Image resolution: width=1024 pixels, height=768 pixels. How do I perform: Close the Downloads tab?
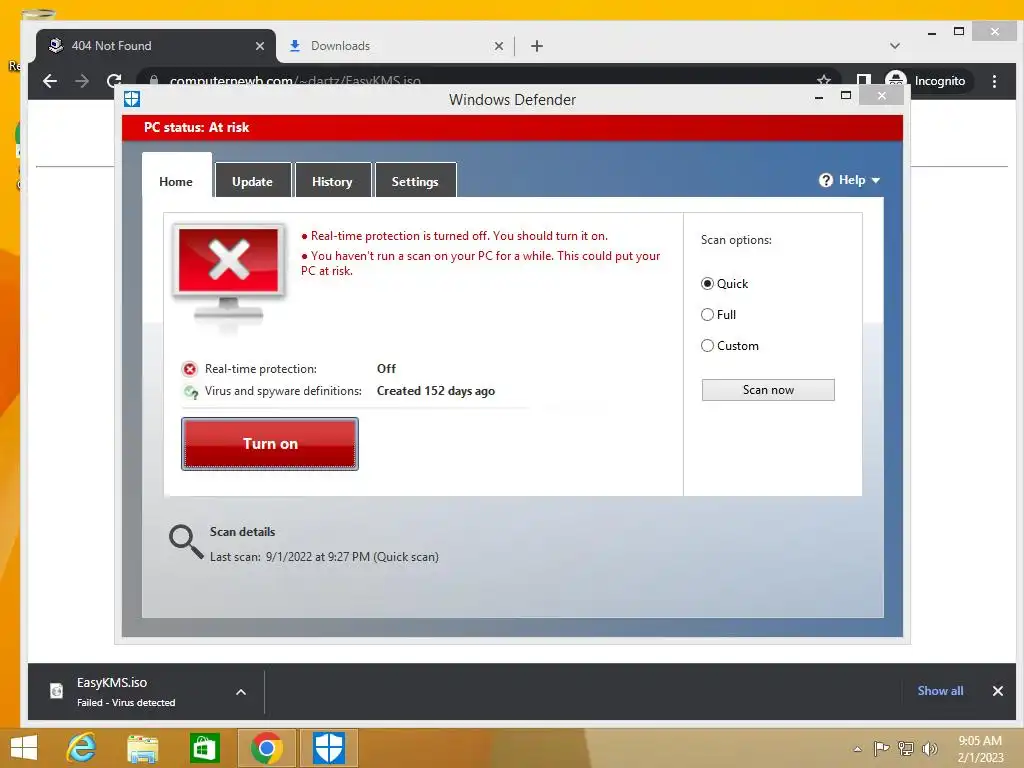point(499,46)
